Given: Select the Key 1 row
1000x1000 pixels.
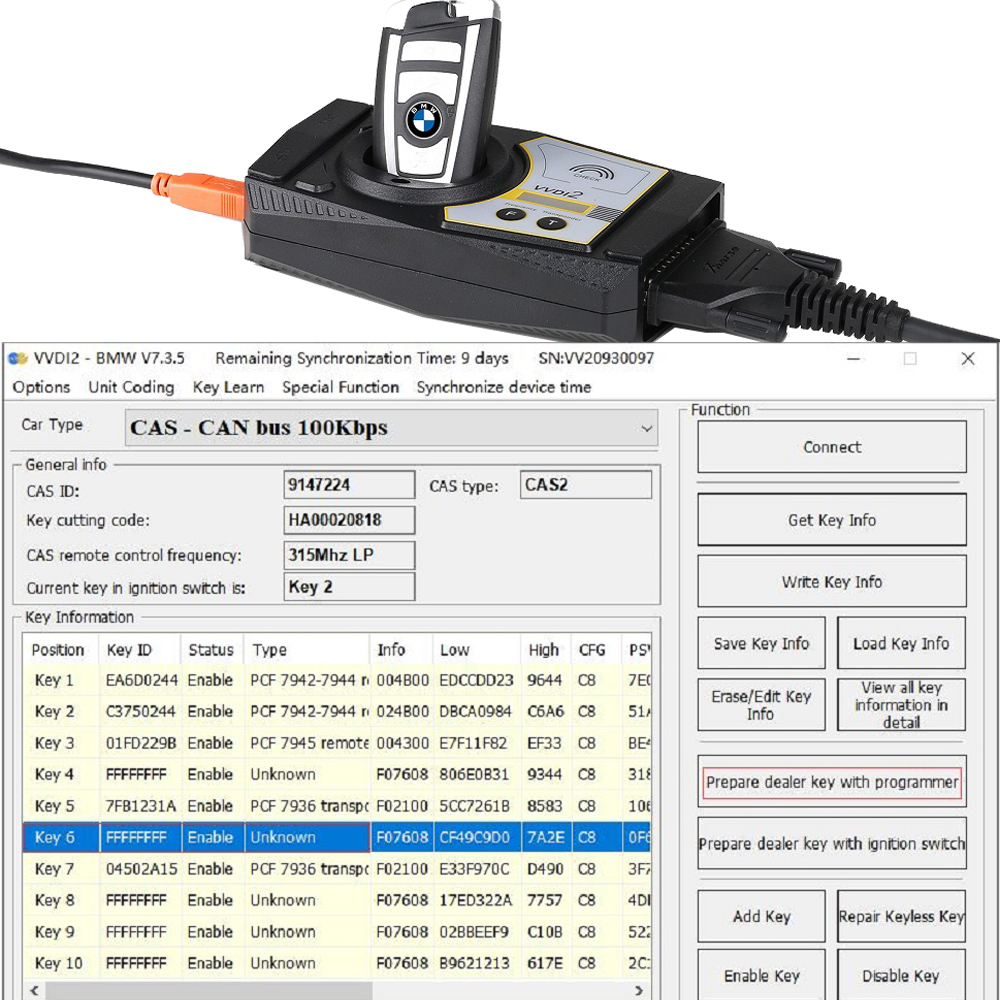Looking at the screenshot, I should 337,680.
